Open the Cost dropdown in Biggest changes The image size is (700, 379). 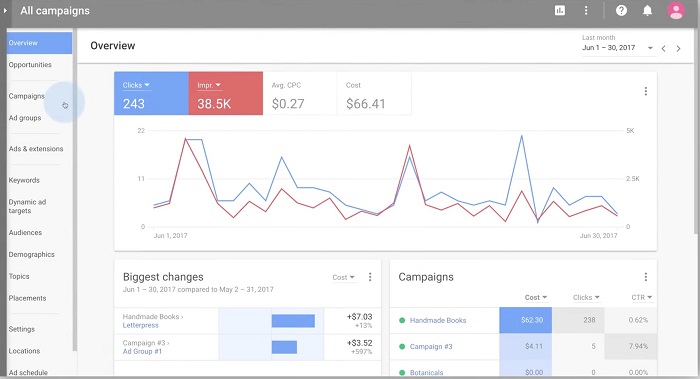pos(343,277)
